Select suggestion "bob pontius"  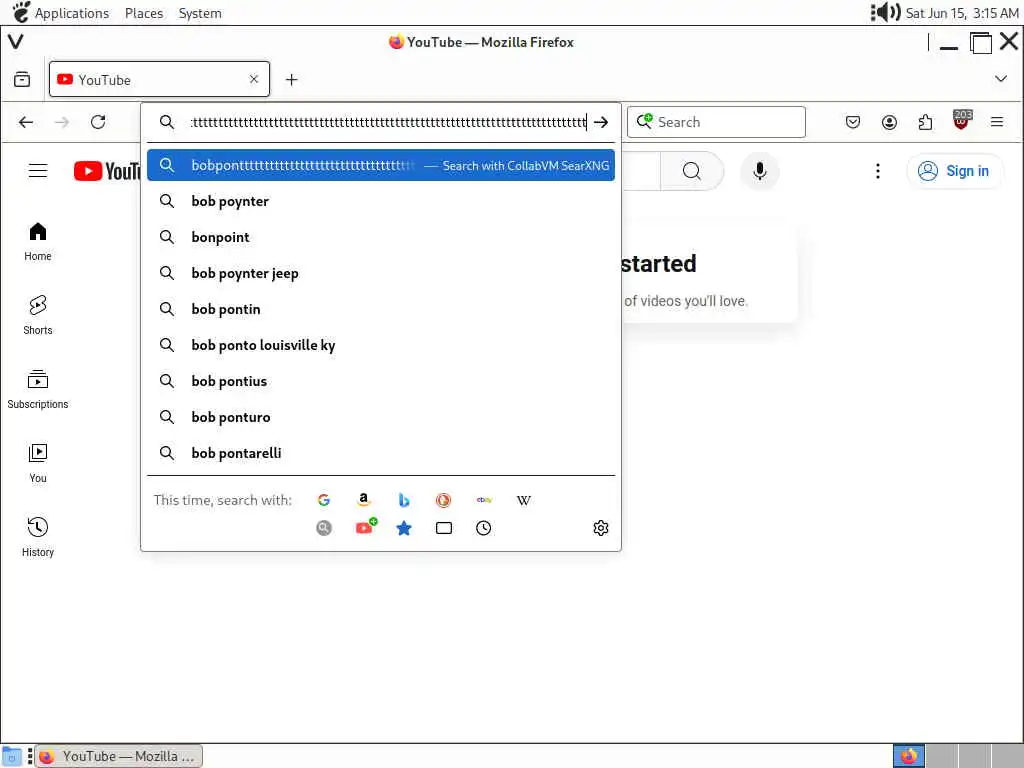click(381, 381)
